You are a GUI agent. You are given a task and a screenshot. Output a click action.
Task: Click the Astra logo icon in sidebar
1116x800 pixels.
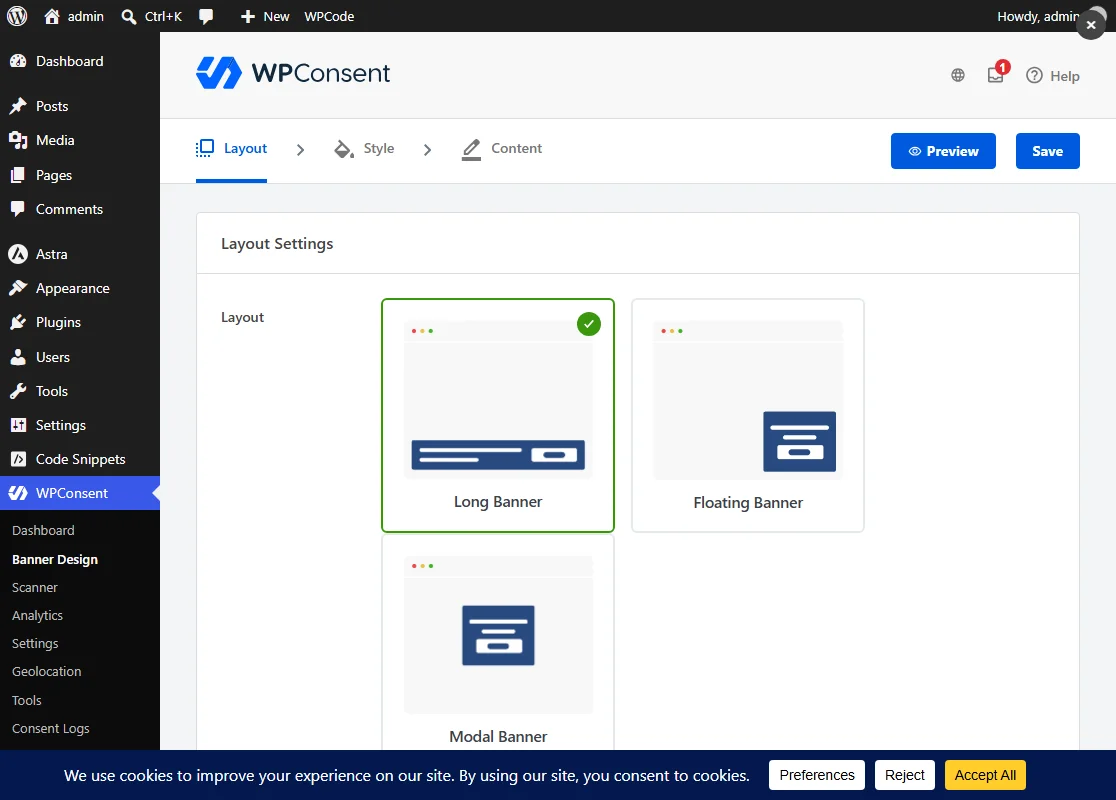19,254
